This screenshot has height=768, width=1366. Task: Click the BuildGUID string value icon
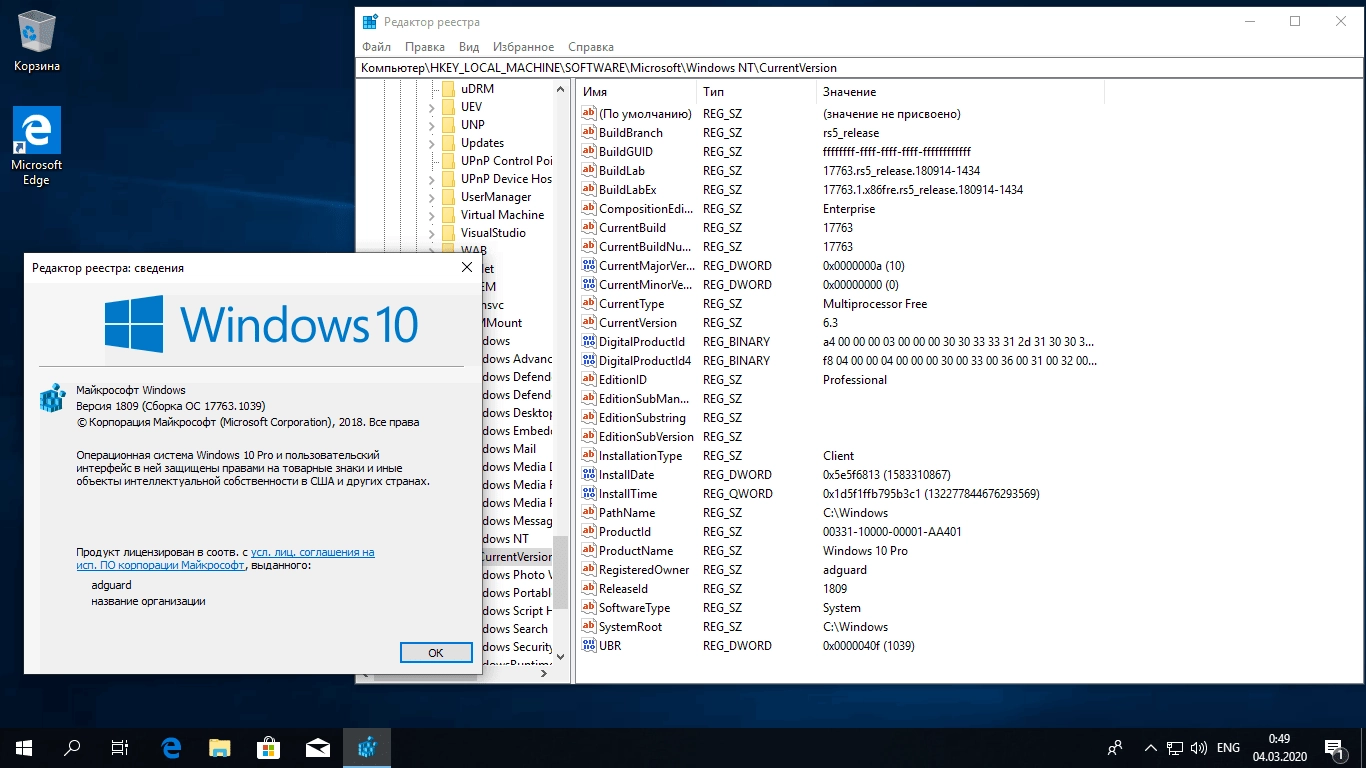(589, 152)
